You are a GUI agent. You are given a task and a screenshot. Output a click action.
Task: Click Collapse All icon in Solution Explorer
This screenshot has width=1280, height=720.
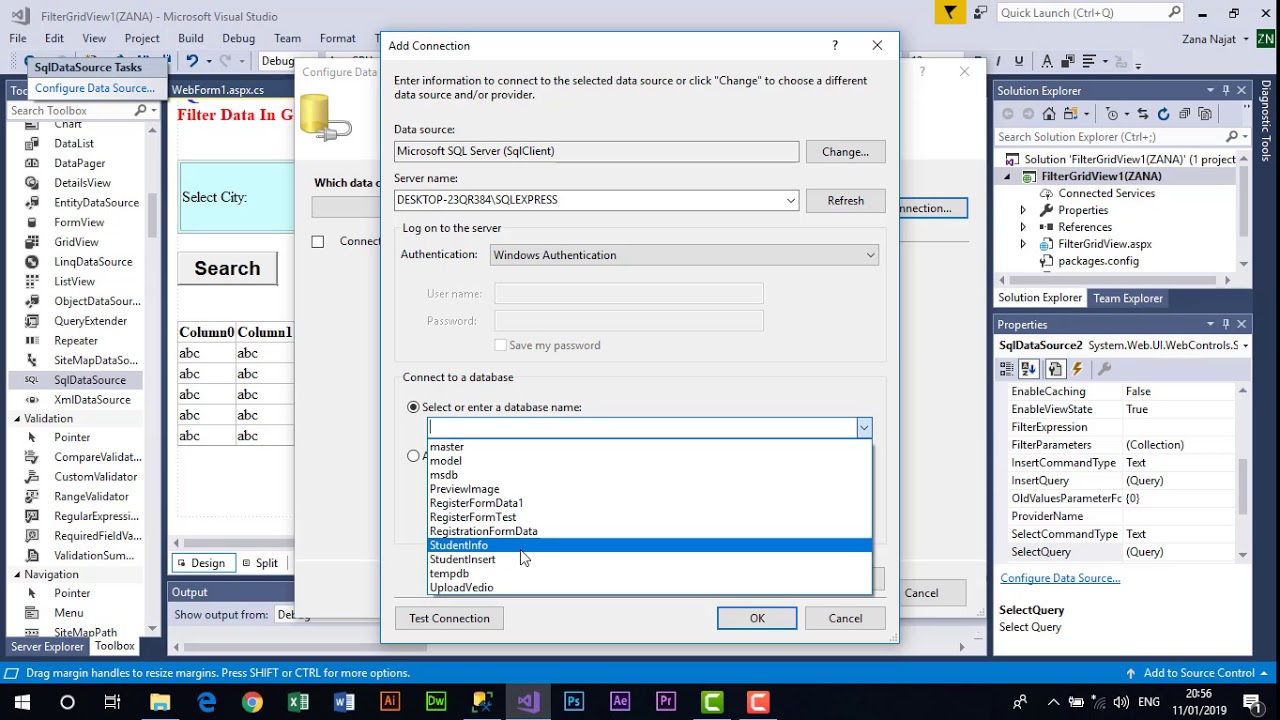[1185, 114]
